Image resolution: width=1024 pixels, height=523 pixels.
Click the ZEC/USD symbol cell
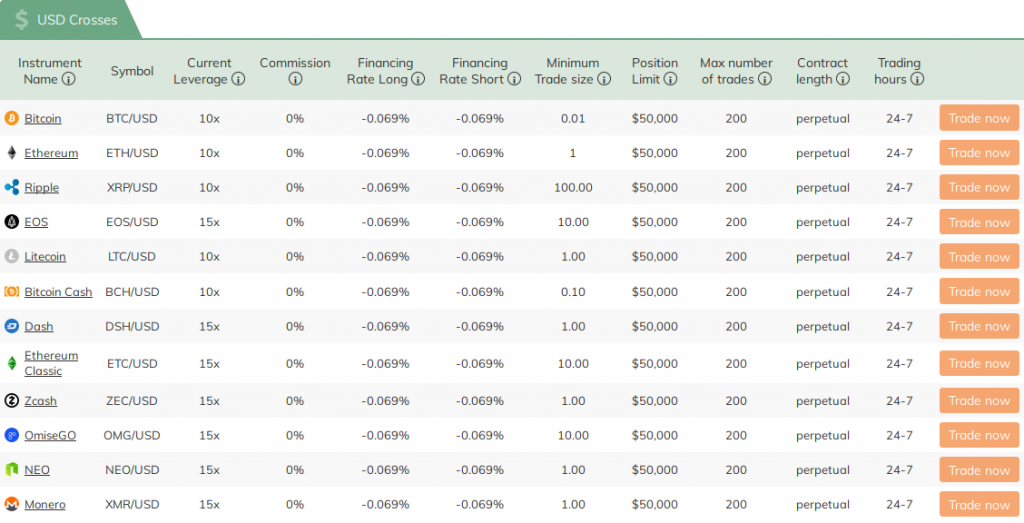[132, 402]
